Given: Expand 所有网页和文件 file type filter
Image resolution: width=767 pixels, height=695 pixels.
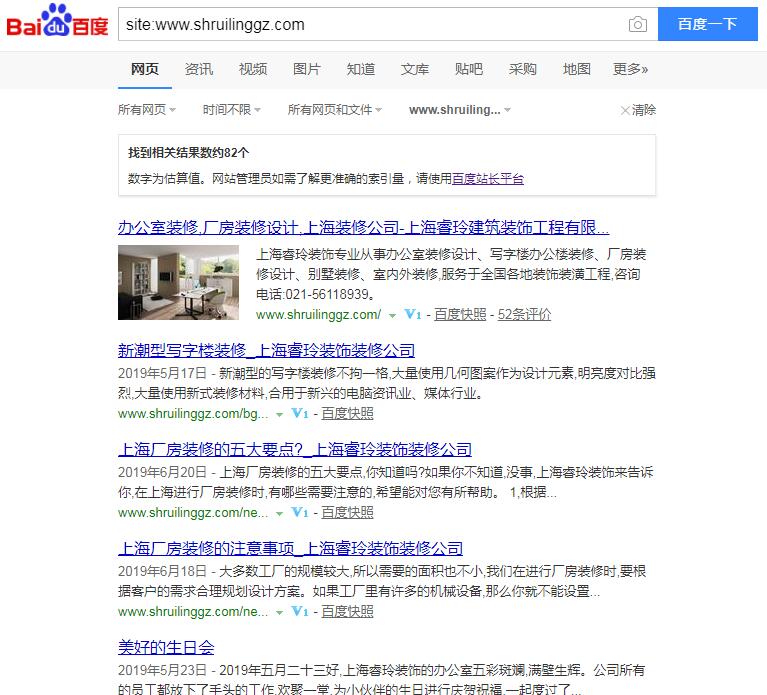Looking at the screenshot, I should [335, 110].
